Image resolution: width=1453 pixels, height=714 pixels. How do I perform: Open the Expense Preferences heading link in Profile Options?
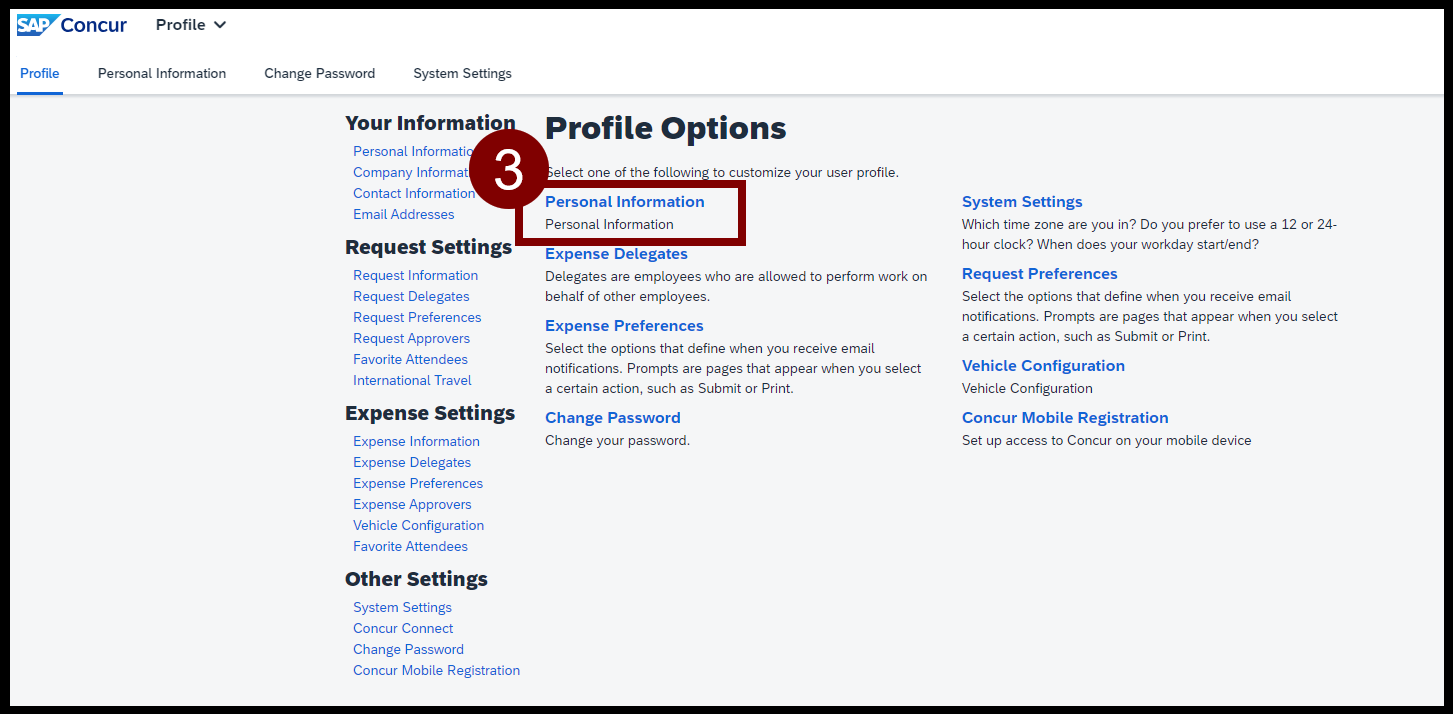coord(624,326)
